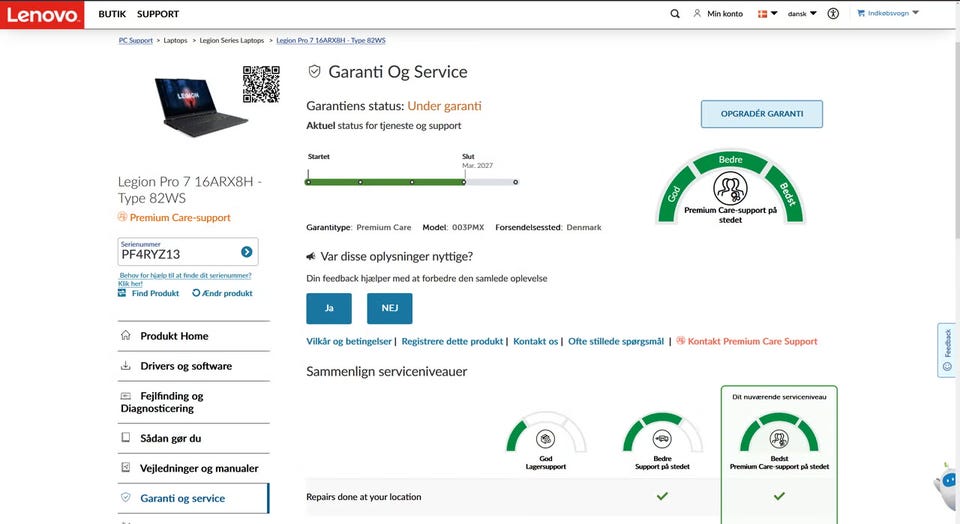Click the Drivers og software download icon
Screen dimensions: 960x524
126,365
